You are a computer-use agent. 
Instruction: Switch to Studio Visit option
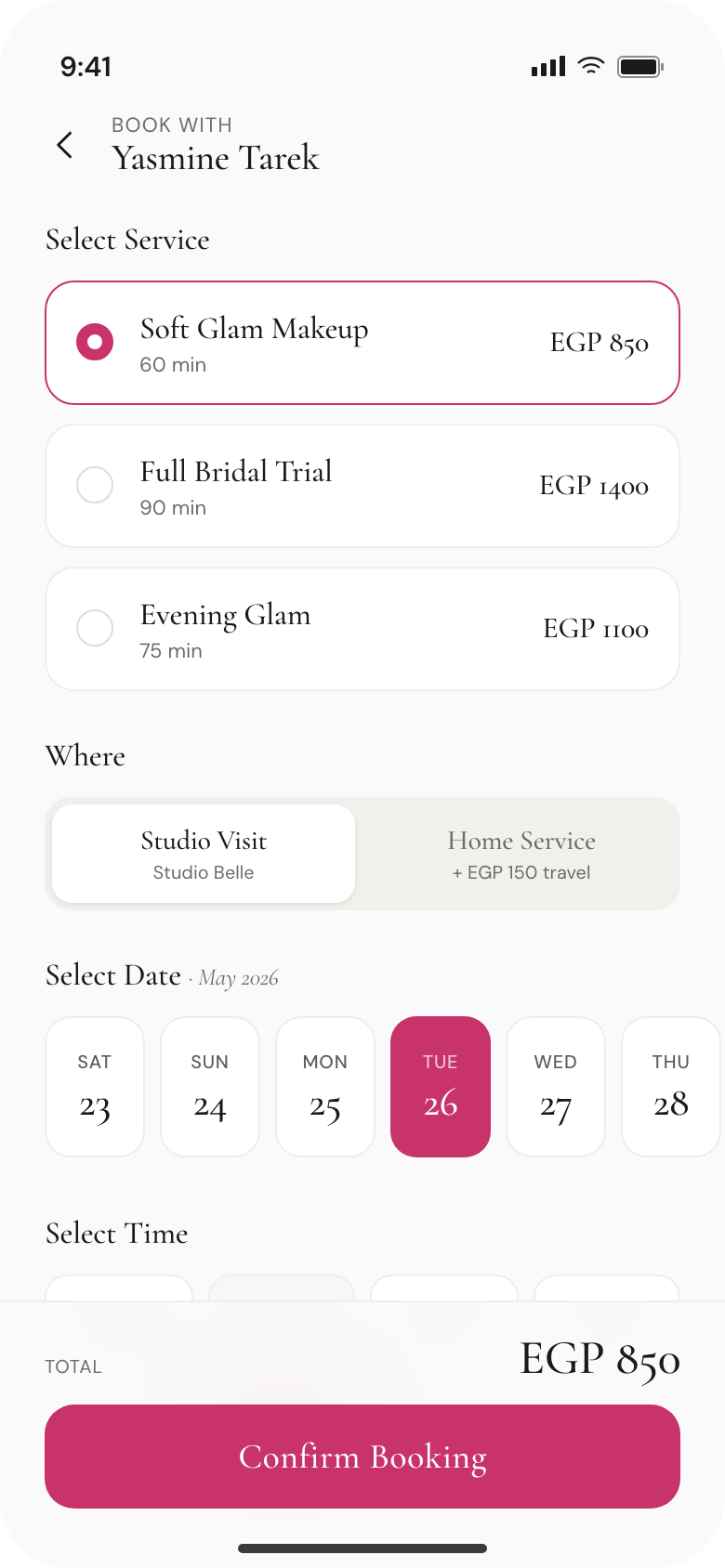pos(204,854)
